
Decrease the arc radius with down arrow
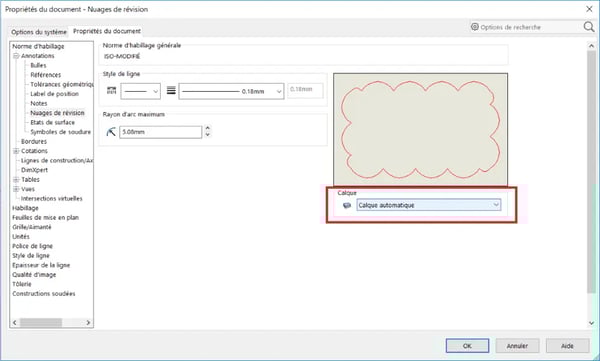pyautogui.click(x=207, y=135)
